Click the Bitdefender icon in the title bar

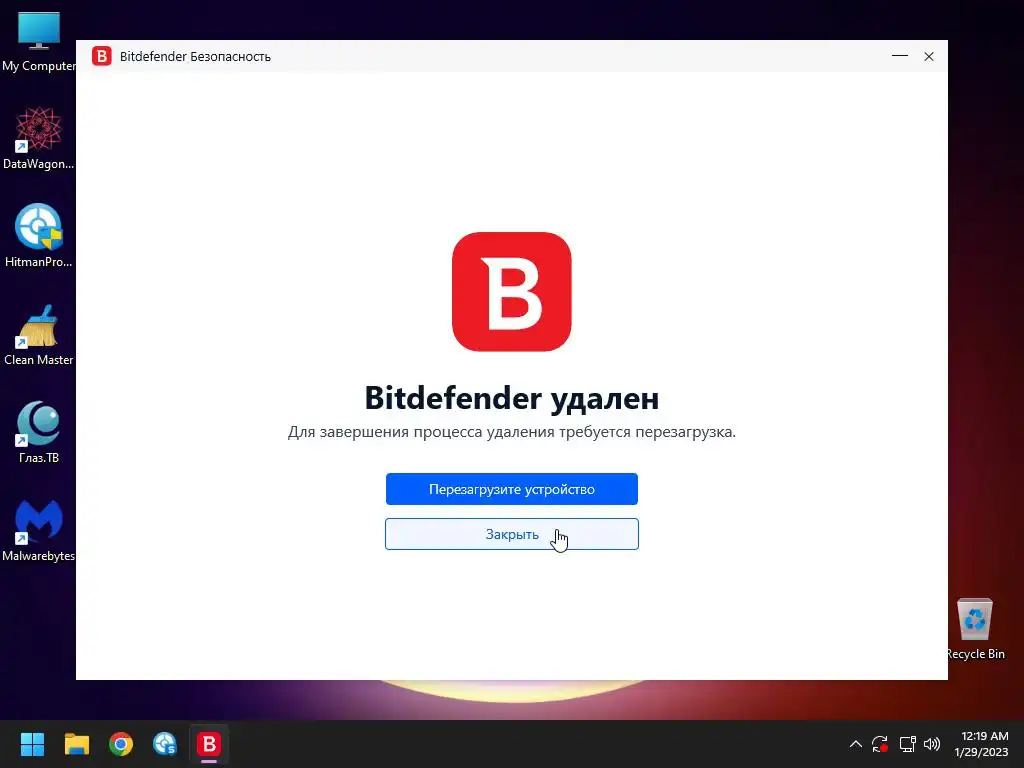pyautogui.click(x=102, y=56)
